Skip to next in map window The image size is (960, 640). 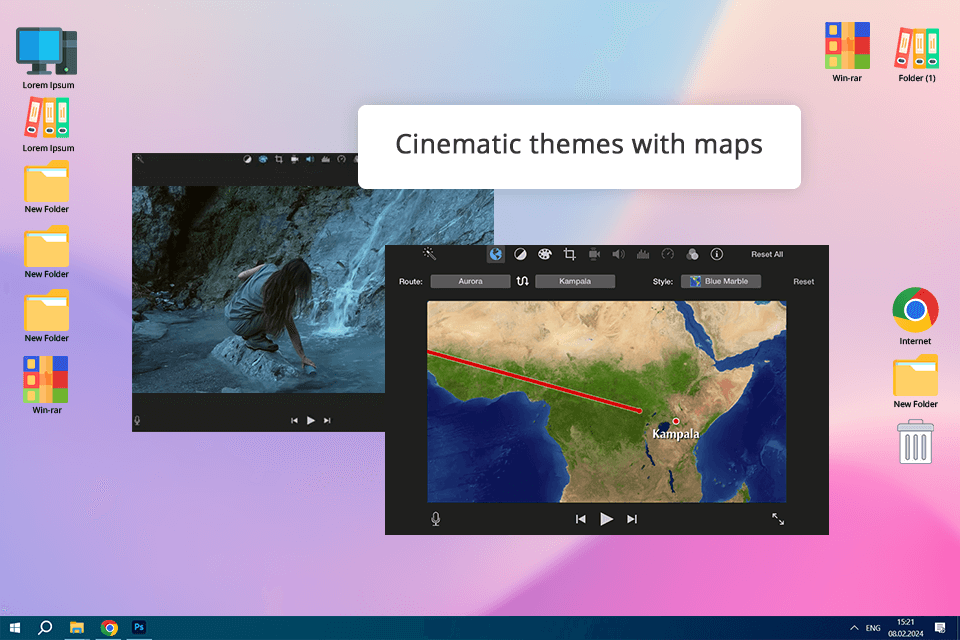(632, 519)
